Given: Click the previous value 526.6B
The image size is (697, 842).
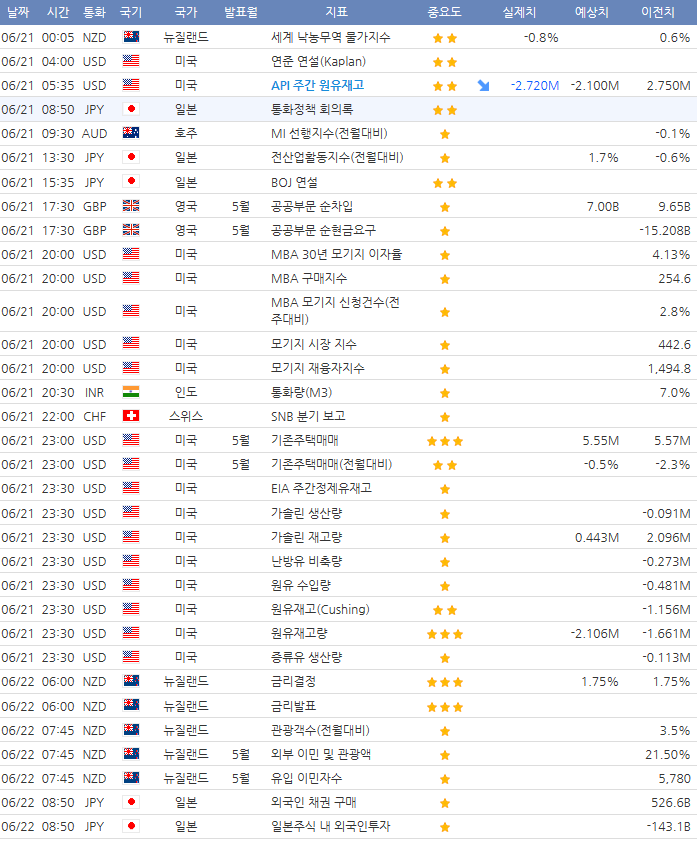Looking at the screenshot, I should tap(671, 803).
